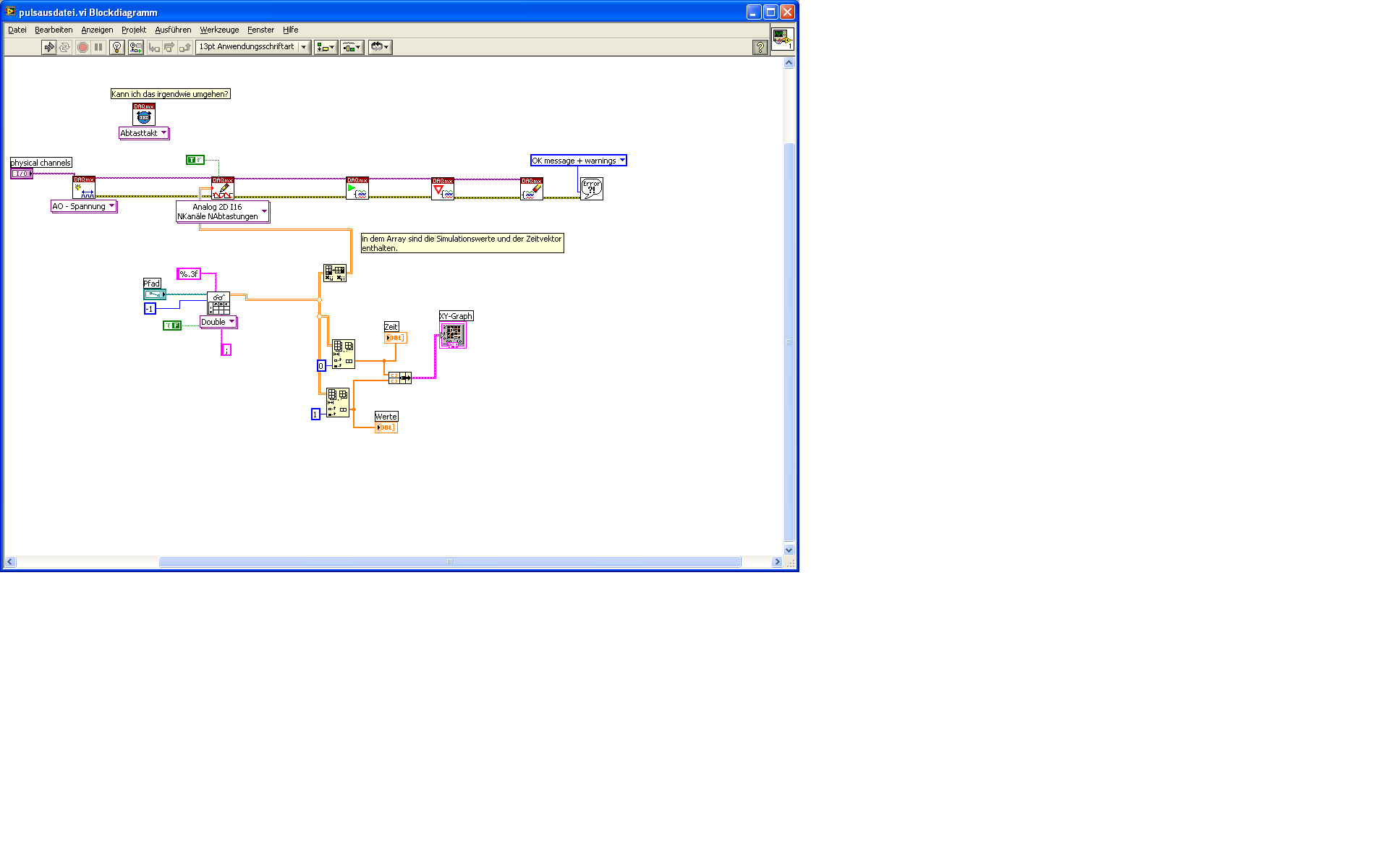Viewport: 1389px width, 868px height.
Task: Open the context help question mark
Action: pos(760,47)
